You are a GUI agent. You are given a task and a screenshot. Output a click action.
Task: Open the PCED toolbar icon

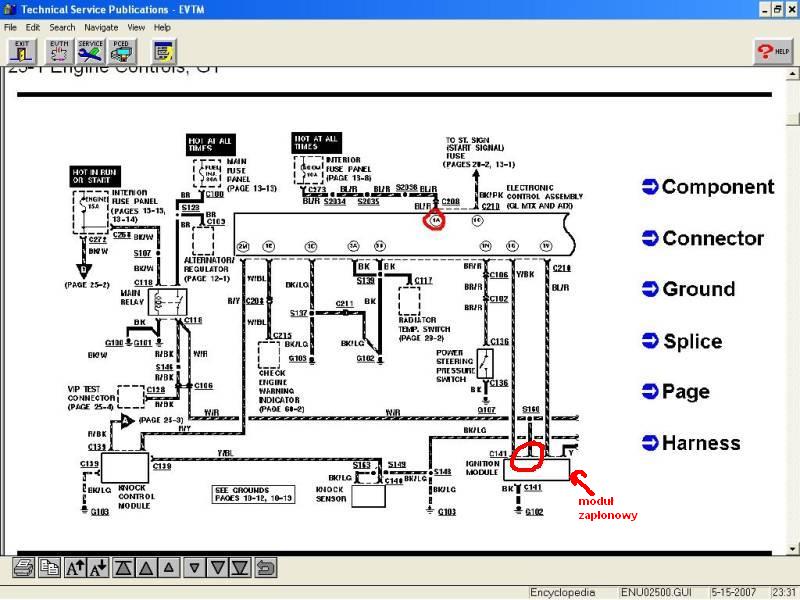point(121,52)
